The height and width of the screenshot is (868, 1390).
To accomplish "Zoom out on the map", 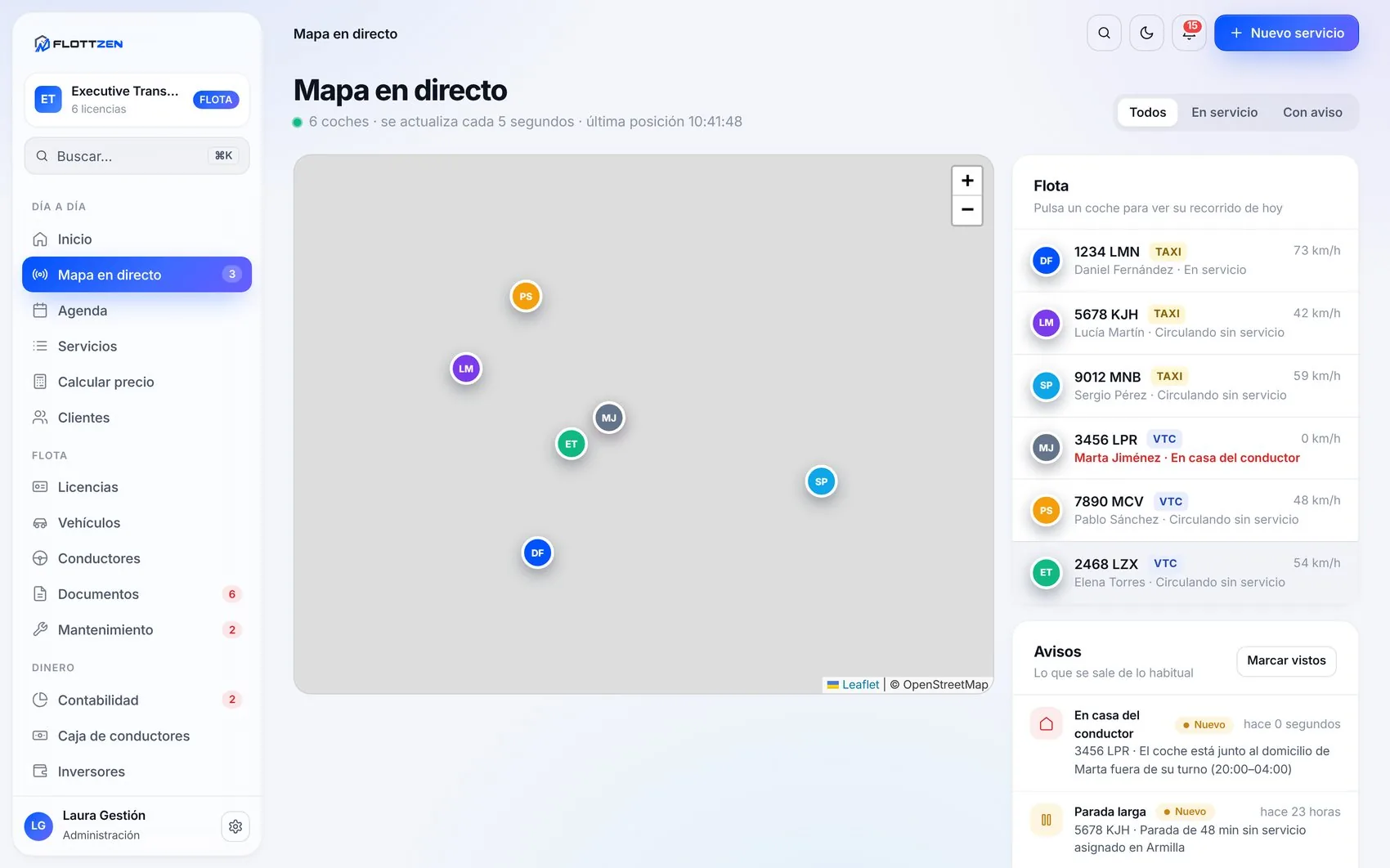I will (x=967, y=210).
